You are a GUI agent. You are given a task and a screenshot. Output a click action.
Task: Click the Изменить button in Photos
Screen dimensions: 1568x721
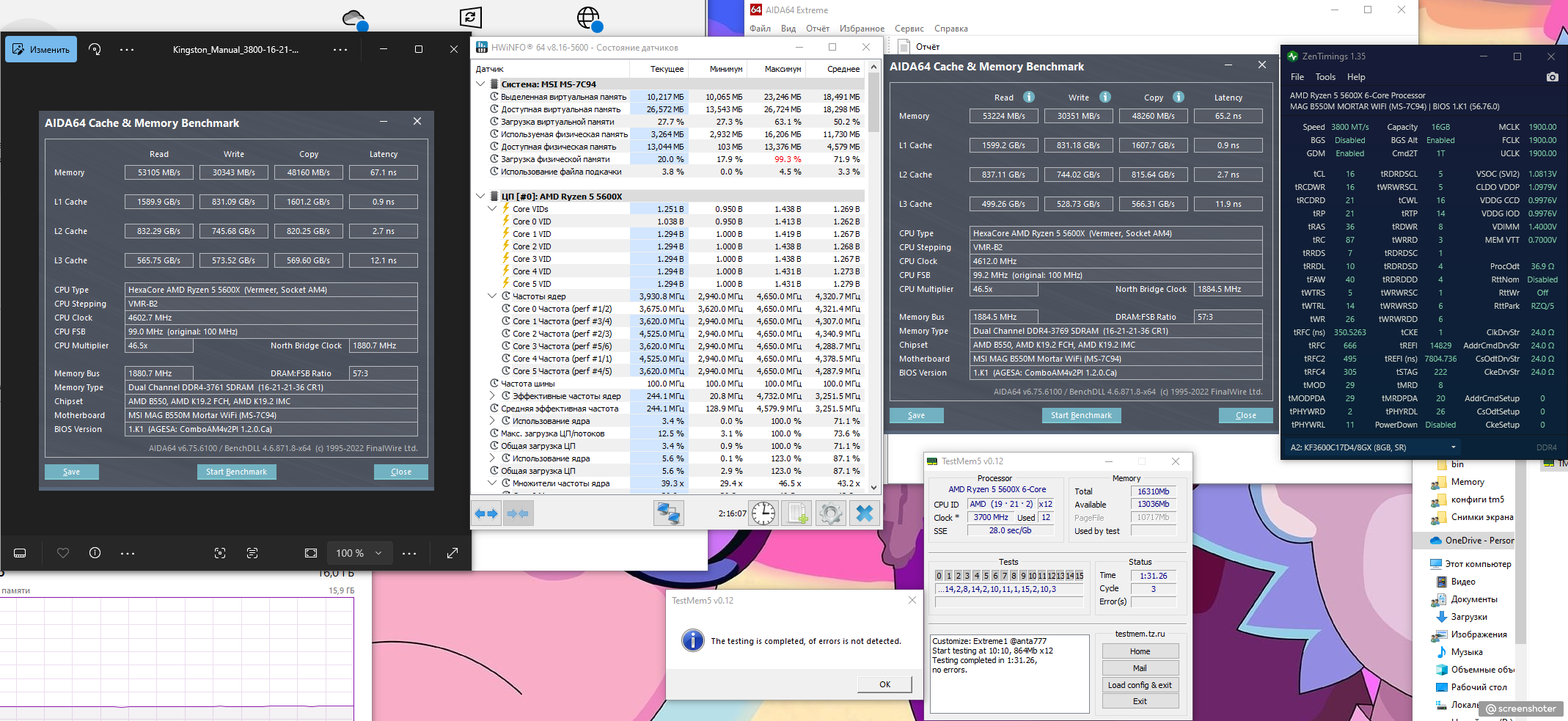pyautogui.click(x=41, y=49)
